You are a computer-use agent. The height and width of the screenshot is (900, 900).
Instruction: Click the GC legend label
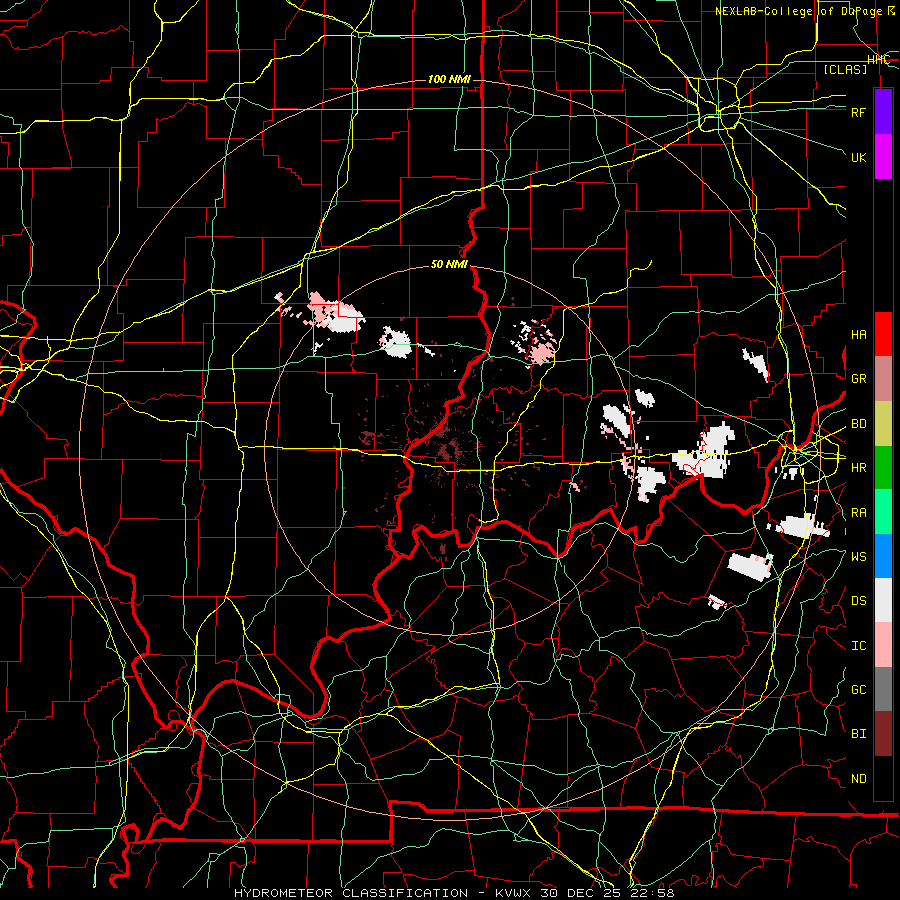(x=859, y=690)
